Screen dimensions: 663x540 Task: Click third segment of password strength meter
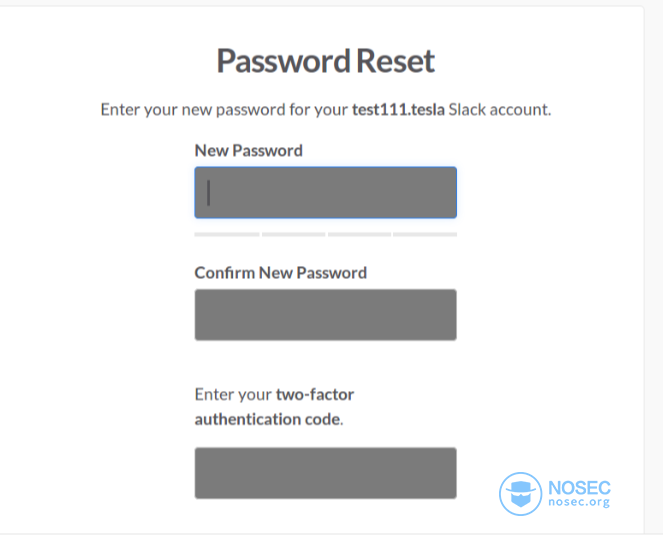click(x=359, y=234)
